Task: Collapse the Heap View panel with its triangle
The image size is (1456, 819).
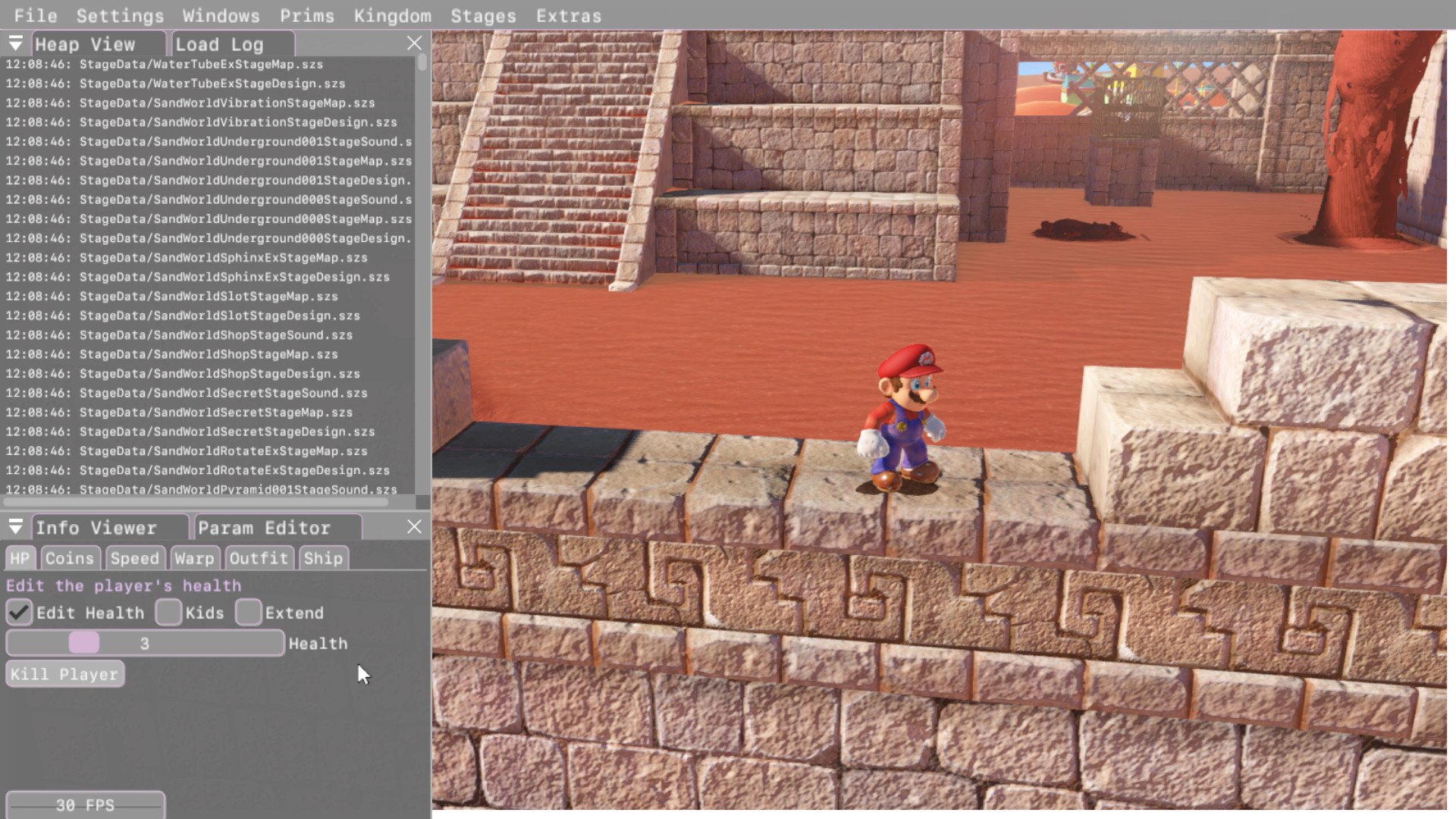Action: pyautogui.click(x=15, y=43)
